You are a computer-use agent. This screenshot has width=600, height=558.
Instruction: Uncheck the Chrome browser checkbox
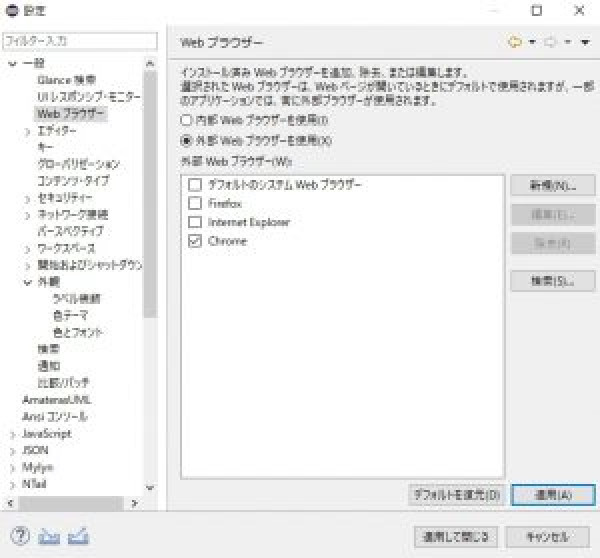[195, 241]
